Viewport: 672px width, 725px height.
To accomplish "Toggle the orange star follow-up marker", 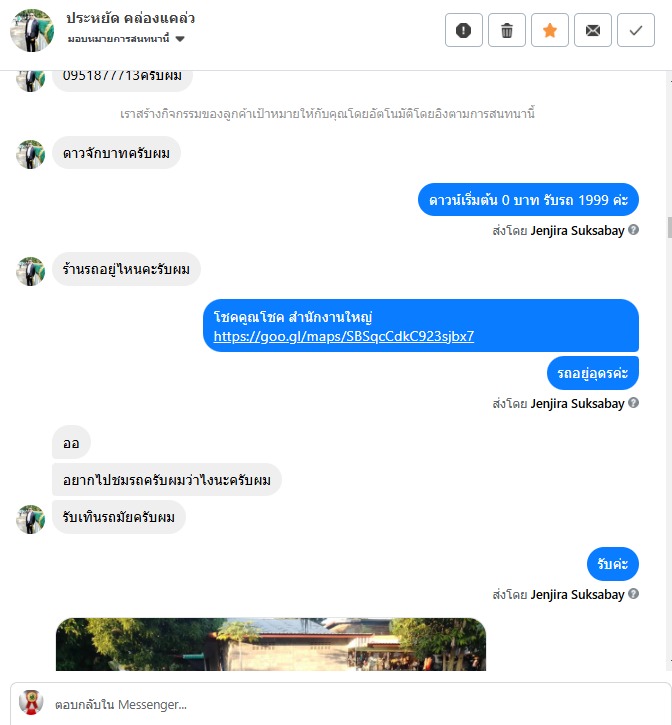I will pyautogui.click(x=550, y=31).
